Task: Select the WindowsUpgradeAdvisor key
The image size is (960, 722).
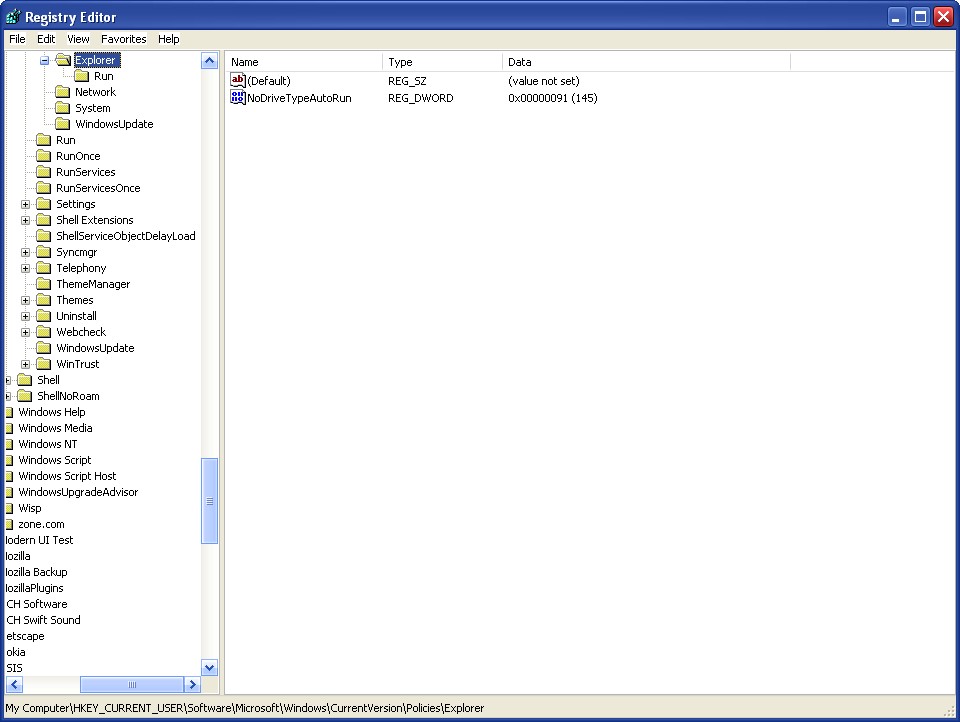Action: point(78,492)
